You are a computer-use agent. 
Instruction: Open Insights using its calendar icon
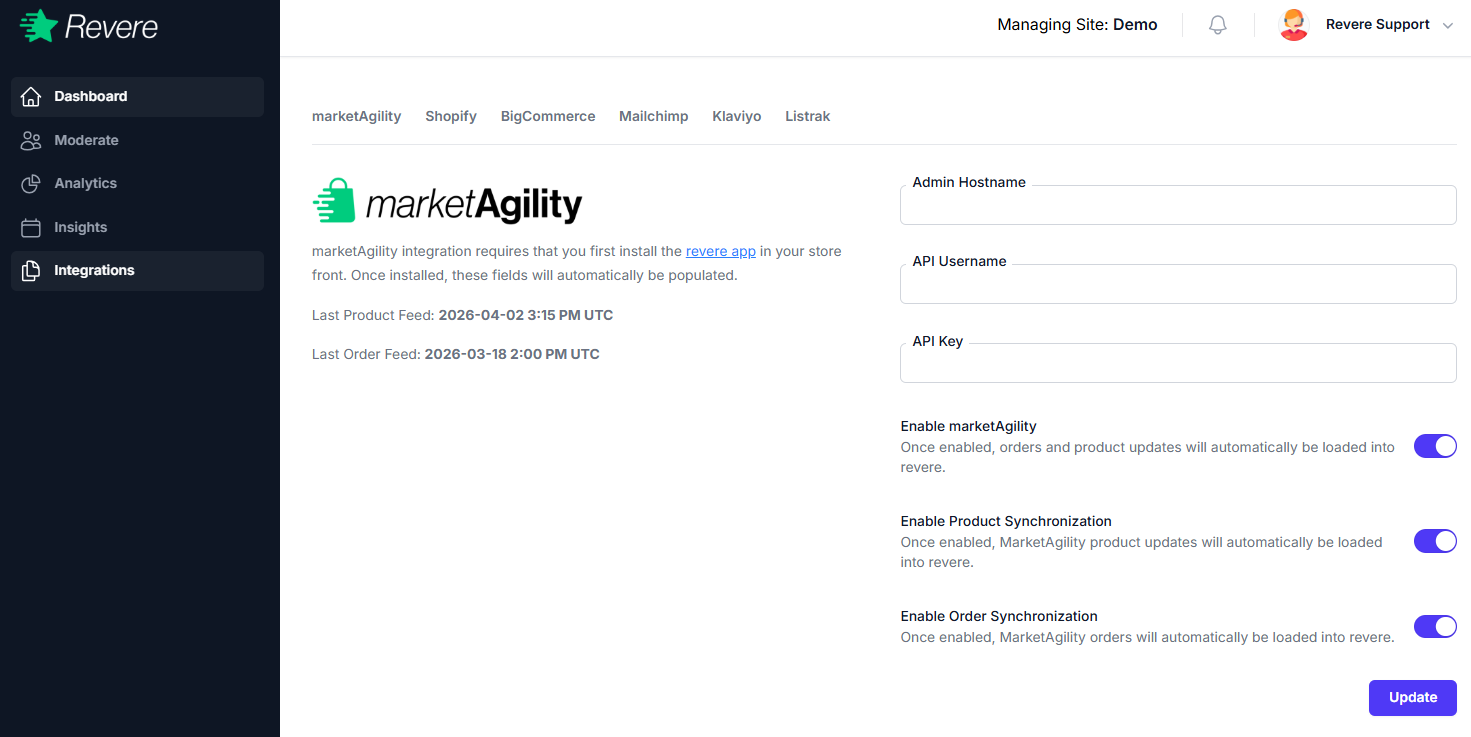coord(31,227)
